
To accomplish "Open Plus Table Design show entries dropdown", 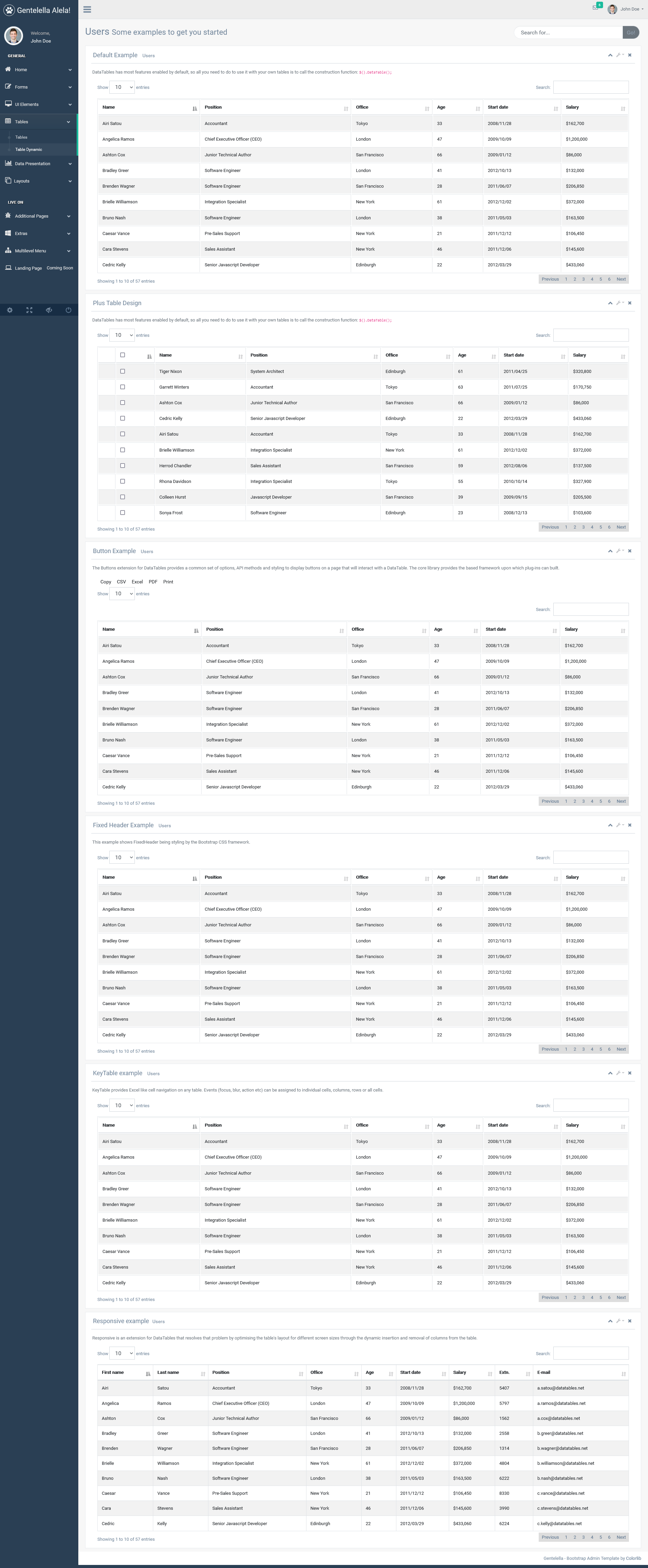I will click(x=122, y=335).
